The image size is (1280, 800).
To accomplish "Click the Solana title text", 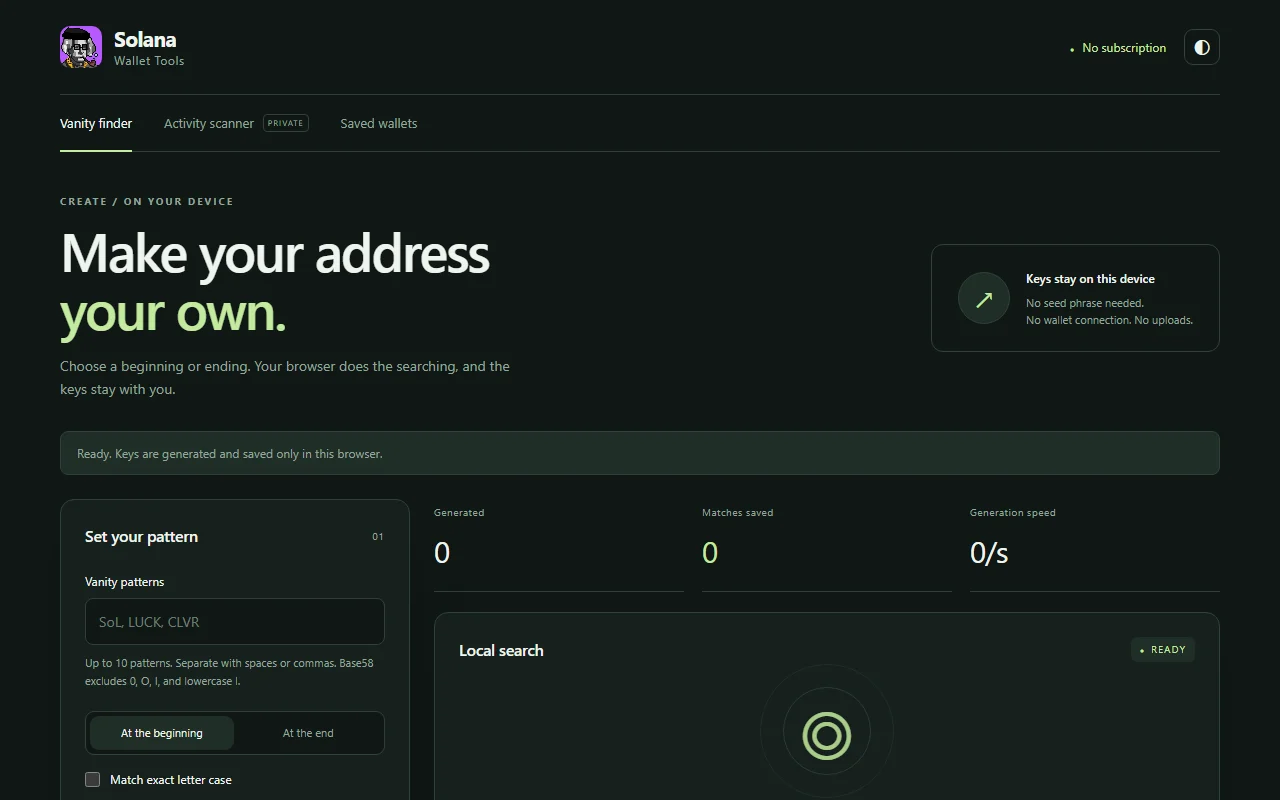I will tap(145, 40).
